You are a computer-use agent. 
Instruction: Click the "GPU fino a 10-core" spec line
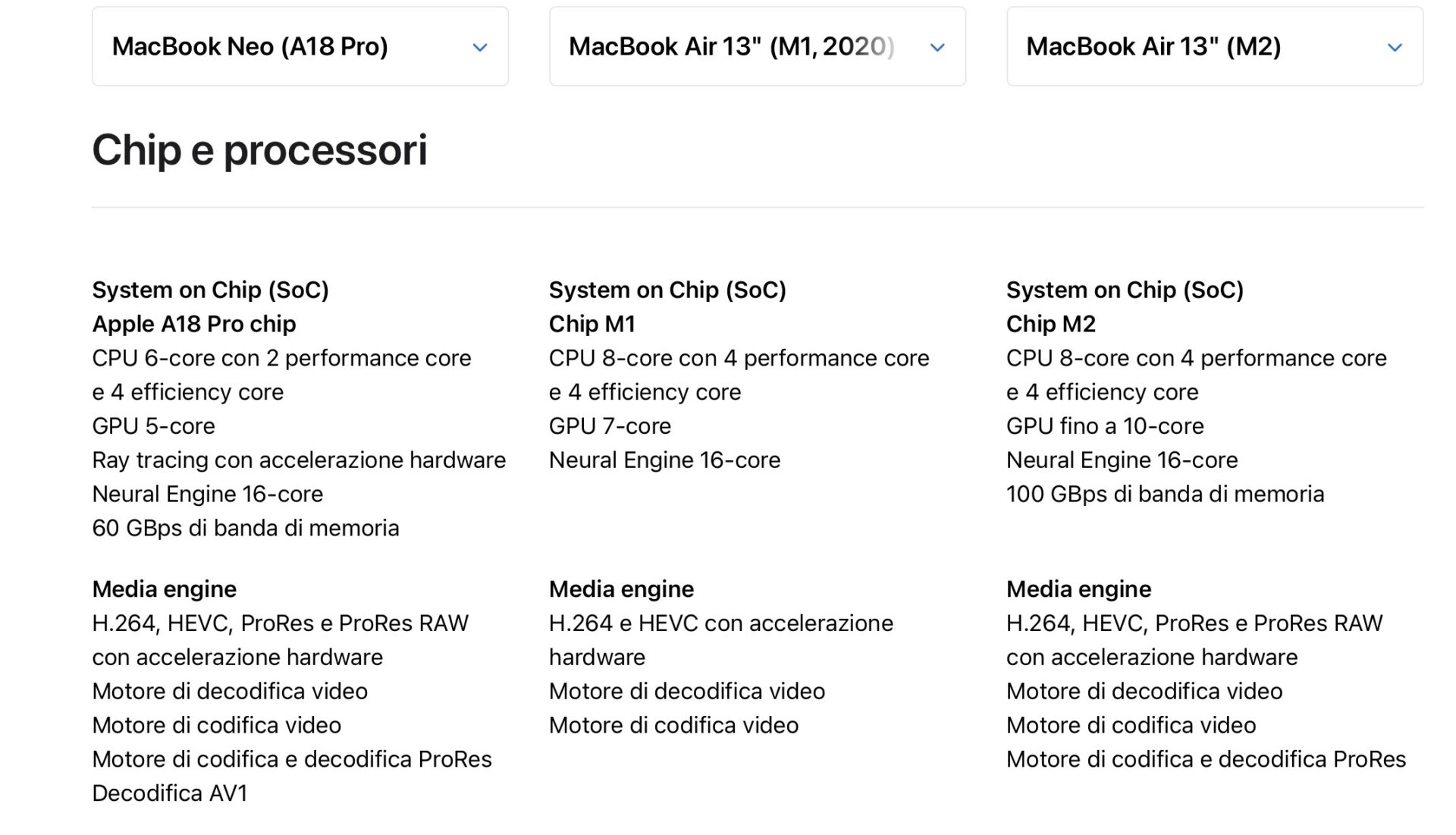click(x=1104, y=426)
